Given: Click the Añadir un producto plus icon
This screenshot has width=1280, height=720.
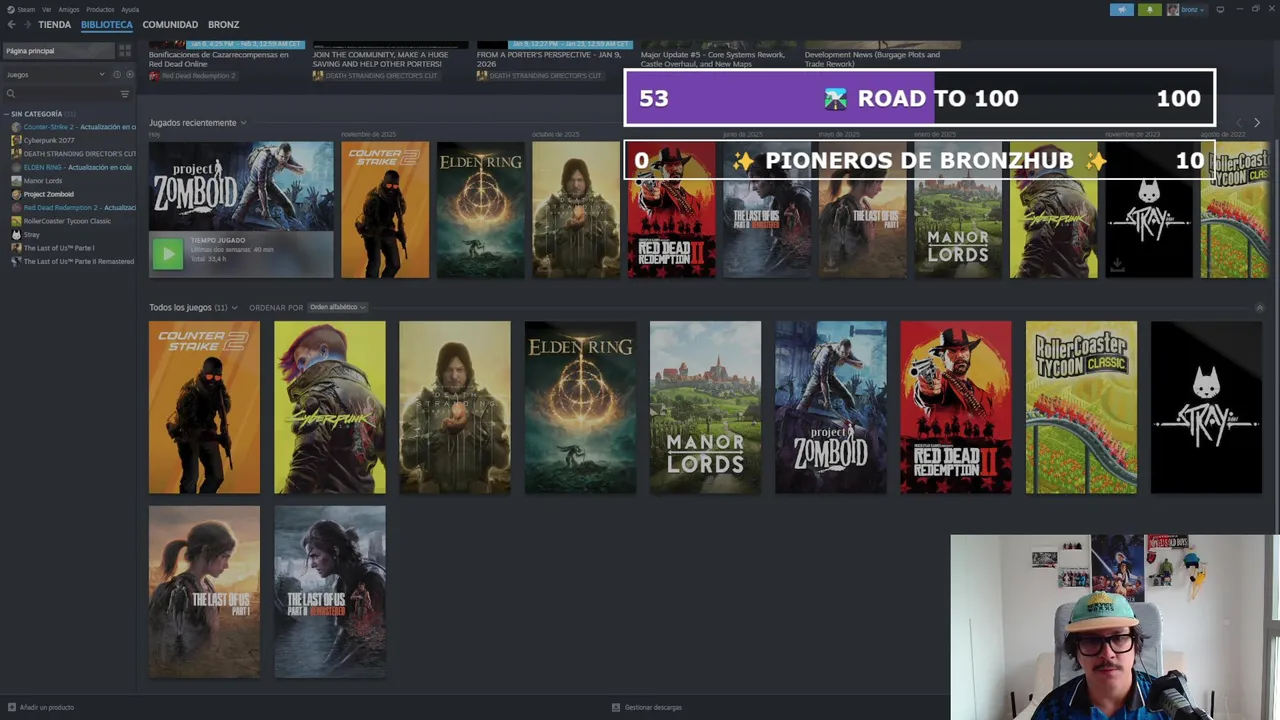Looking at the screenshot, I should point(11,707).
